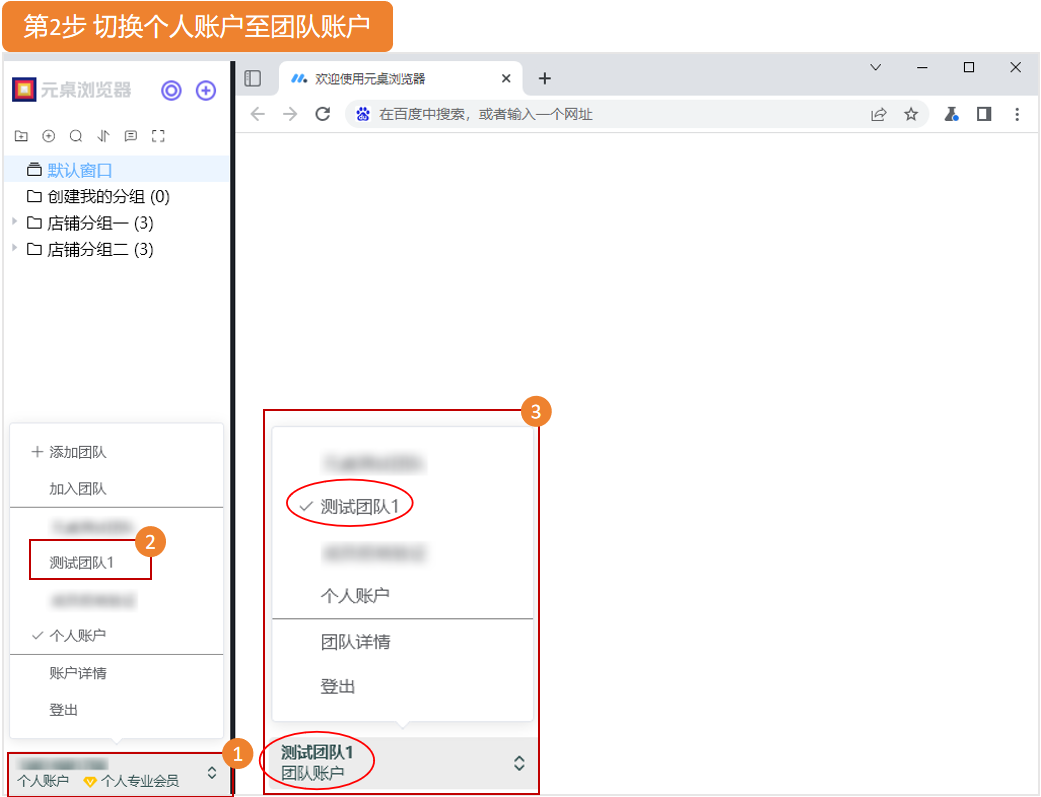Open tab search chevron in title bar

pos(876,67)
